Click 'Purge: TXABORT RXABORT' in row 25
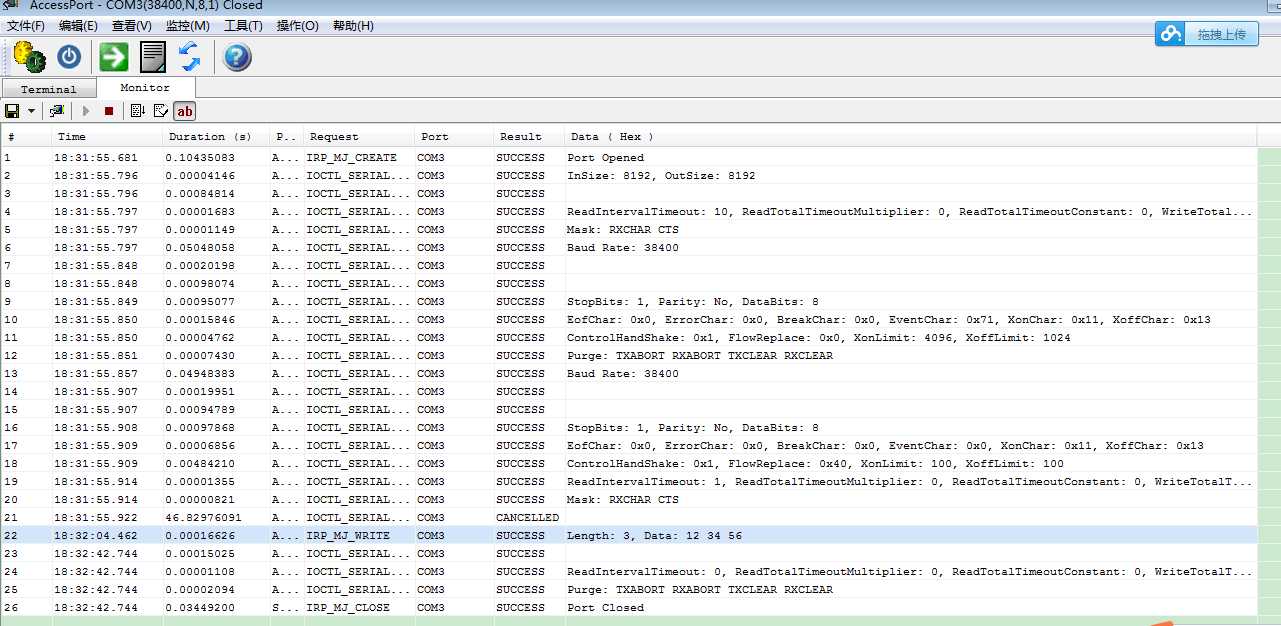The width and height of the screenshot is (1281, 626). [x=700, y=590]
